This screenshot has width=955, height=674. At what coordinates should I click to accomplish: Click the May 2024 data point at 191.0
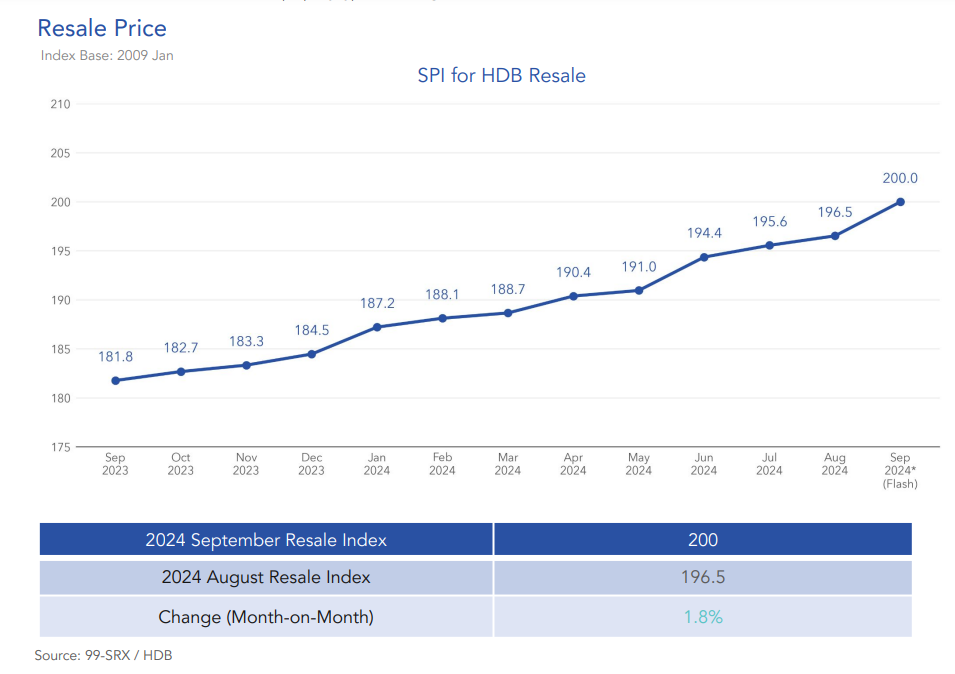(x=639, y=289)
